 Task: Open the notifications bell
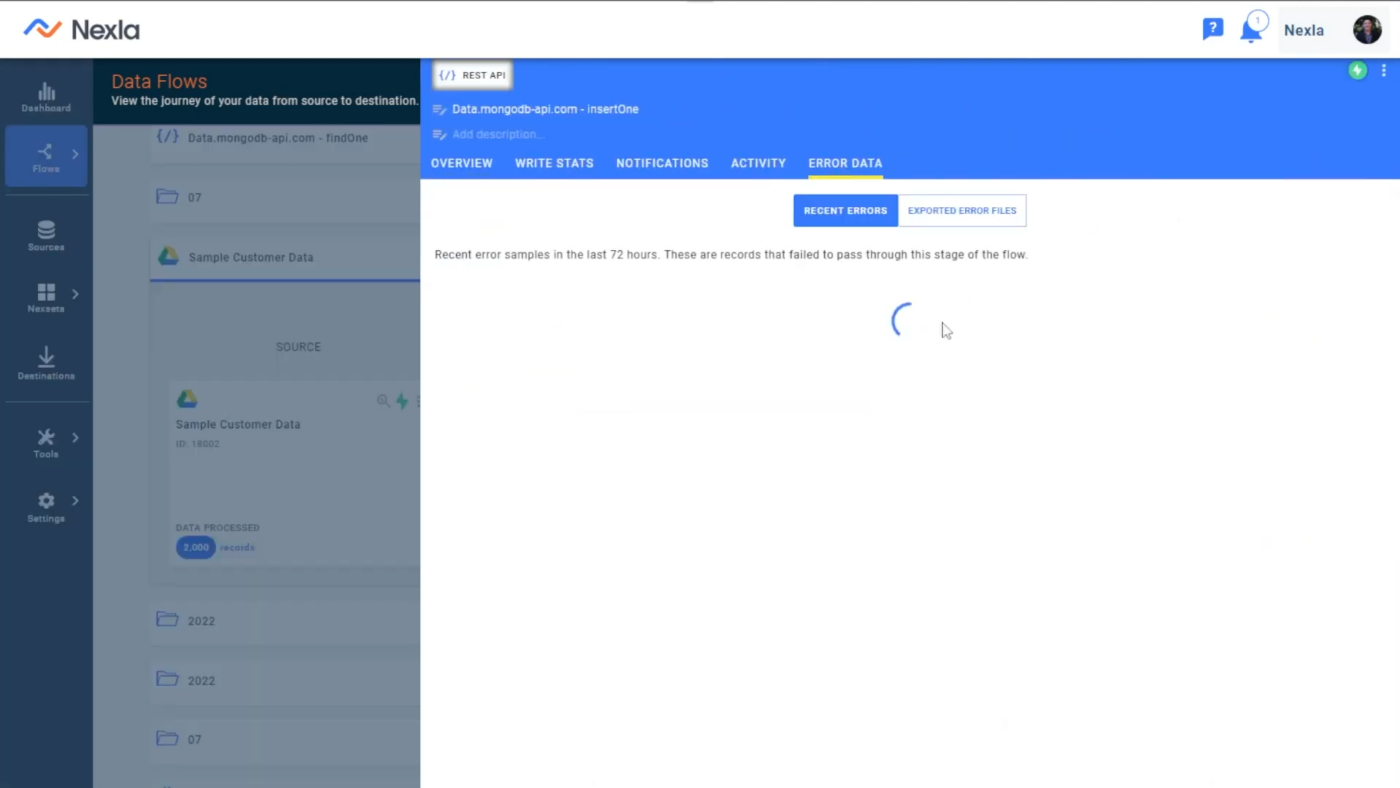click(x=1252, y=29)
